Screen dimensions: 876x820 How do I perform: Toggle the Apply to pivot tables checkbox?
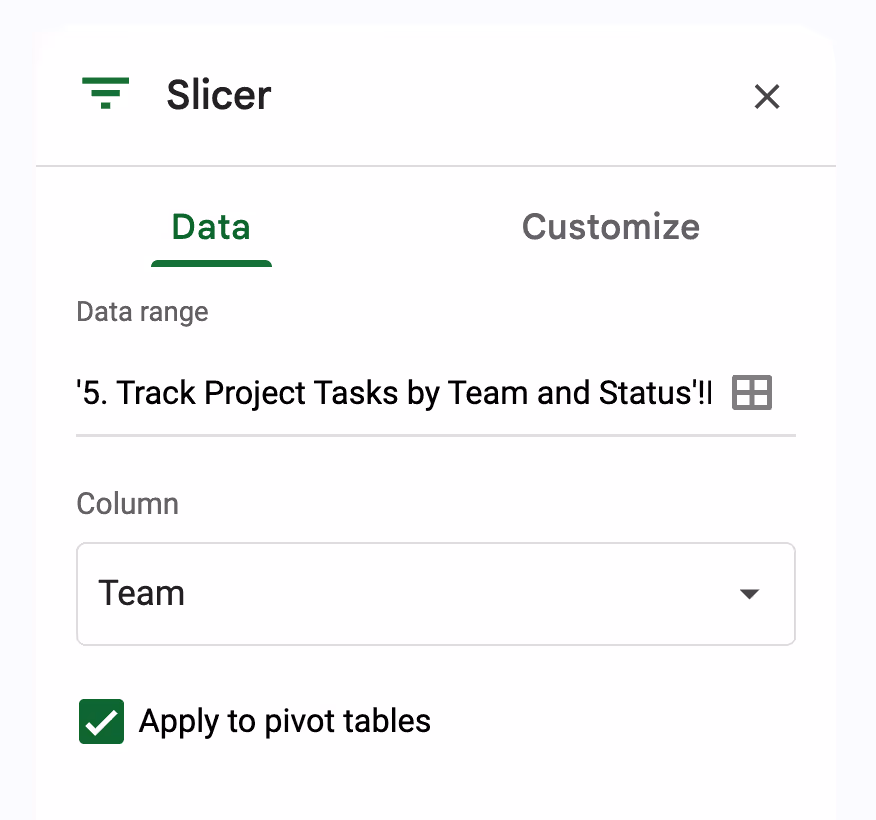[x=101, y=721]
